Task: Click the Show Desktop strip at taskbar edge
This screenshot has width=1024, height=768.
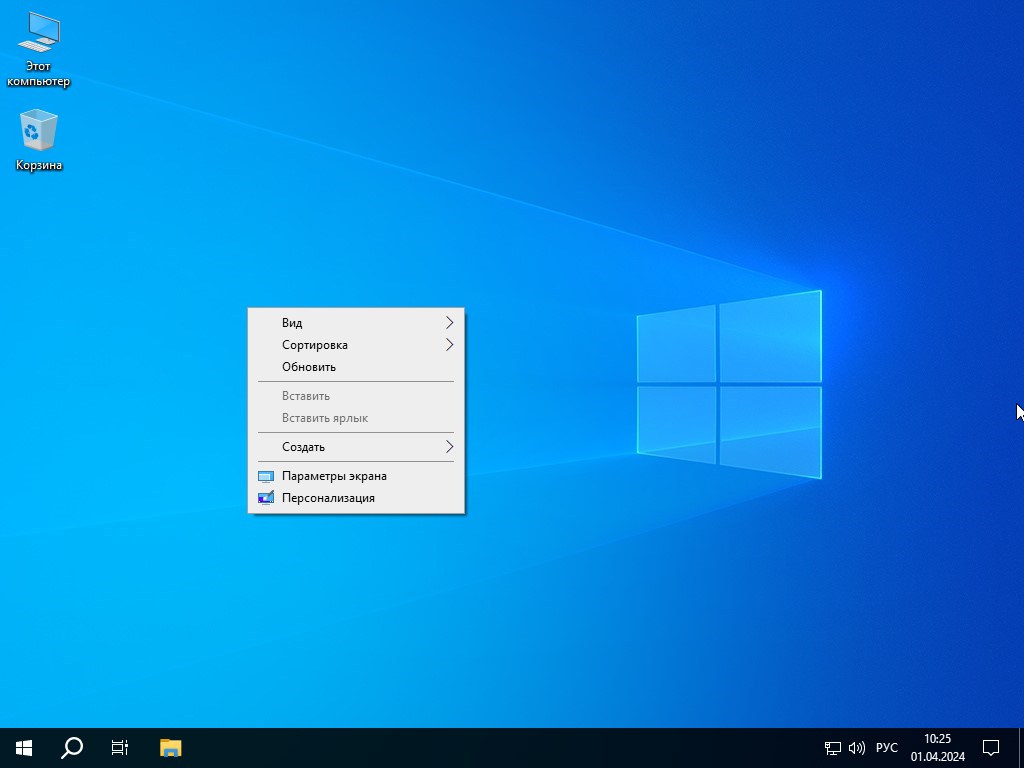Action: [x=1021, y=747]
